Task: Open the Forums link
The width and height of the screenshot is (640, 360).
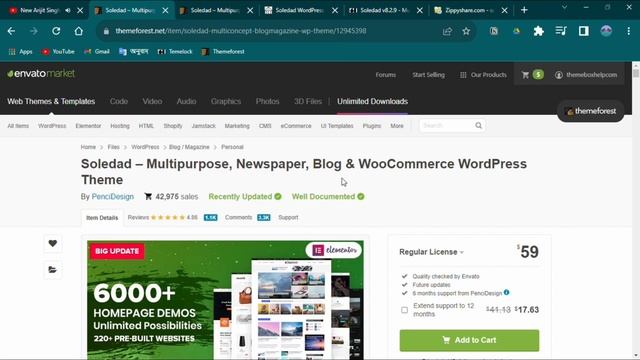Action: tap(386, 75)
